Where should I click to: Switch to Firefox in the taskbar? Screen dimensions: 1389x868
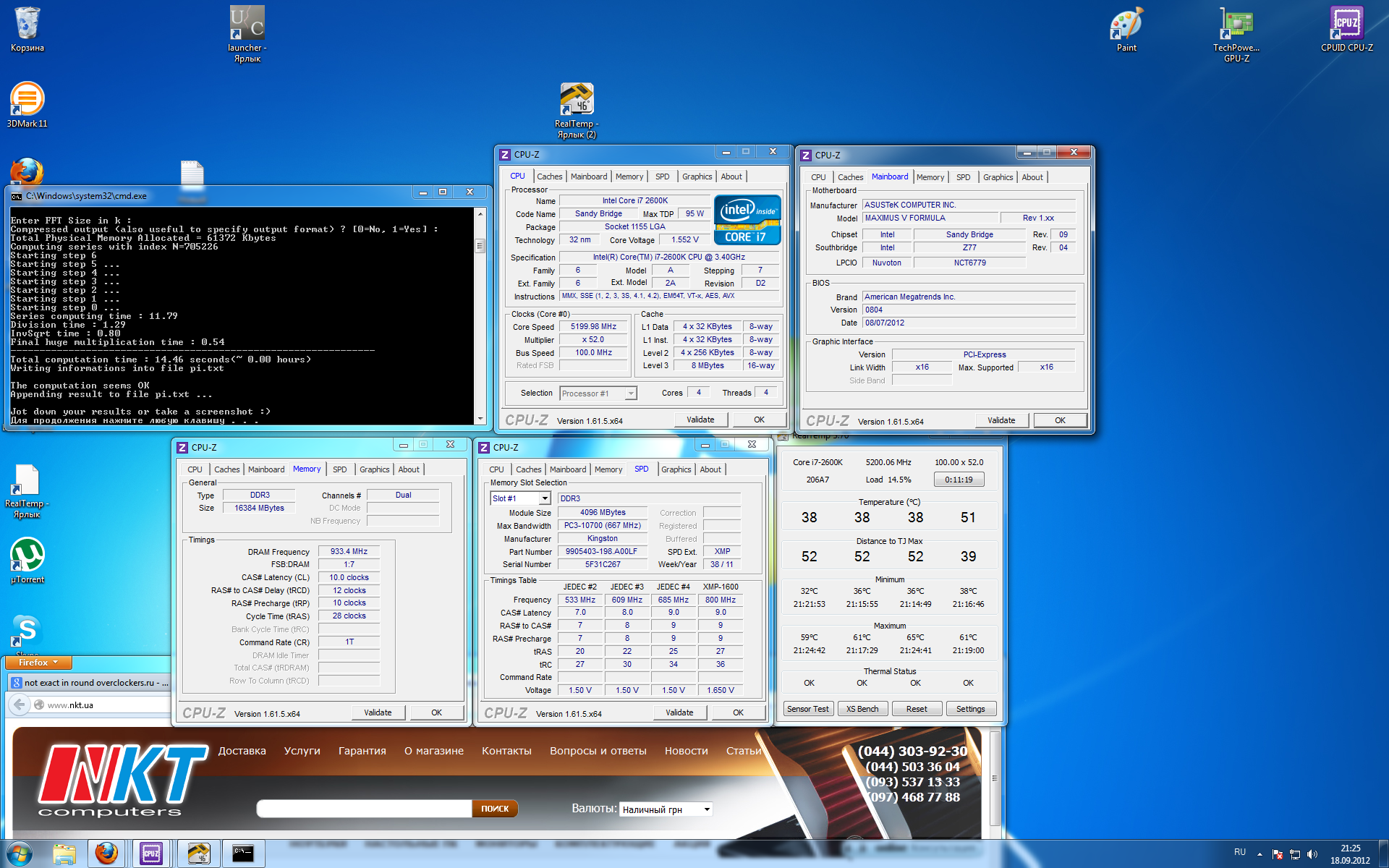[106, 854]
